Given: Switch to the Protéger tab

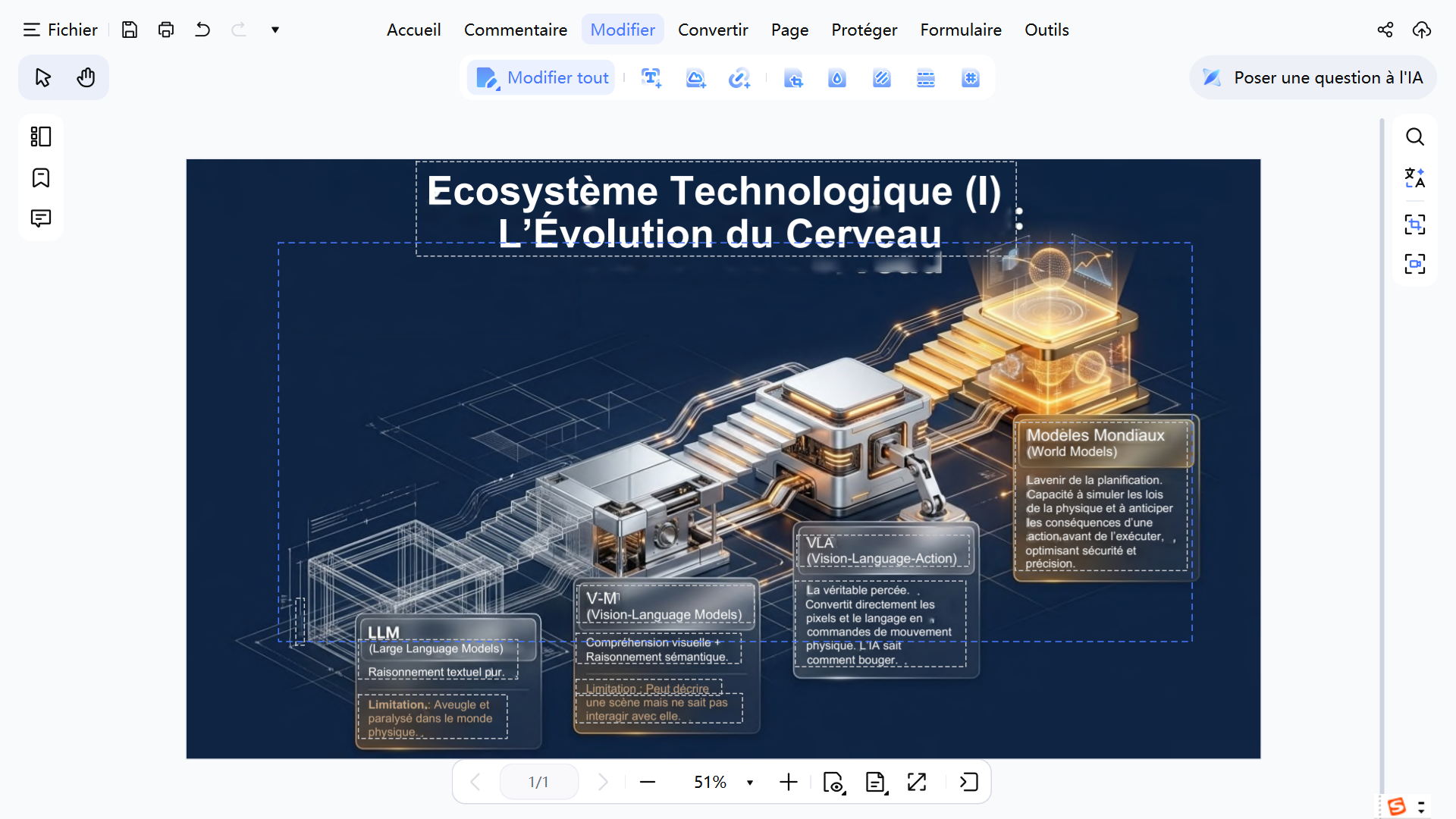Looking at the screenshot, I should pos(864,30).
